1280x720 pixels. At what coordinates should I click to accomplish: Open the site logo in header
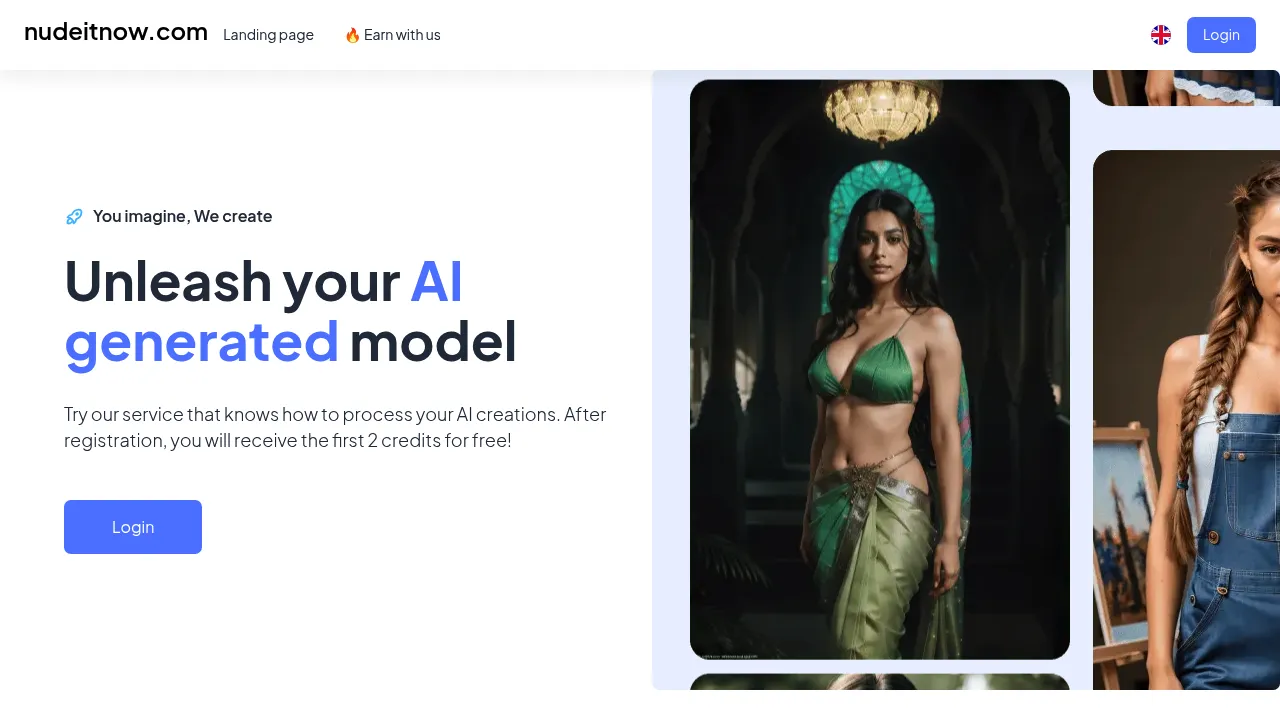116,32
